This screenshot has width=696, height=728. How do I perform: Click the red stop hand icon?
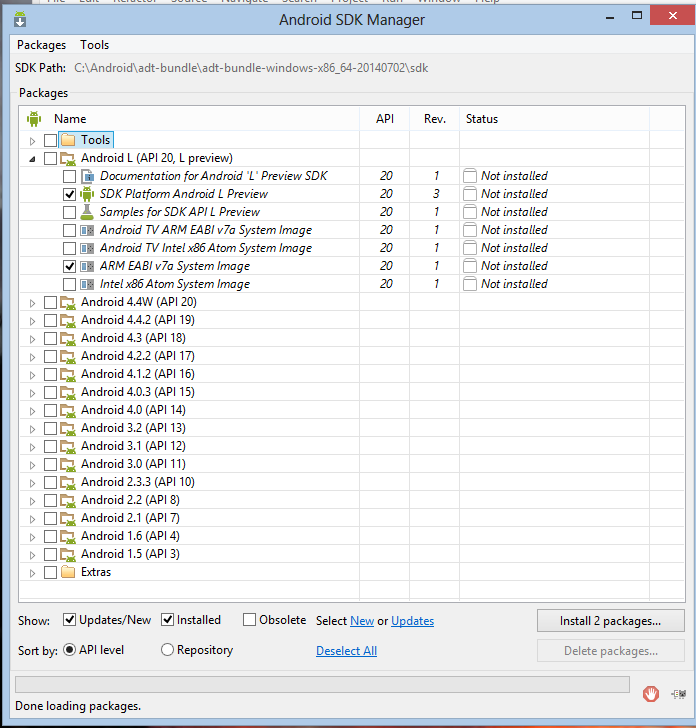pos(650,694)
